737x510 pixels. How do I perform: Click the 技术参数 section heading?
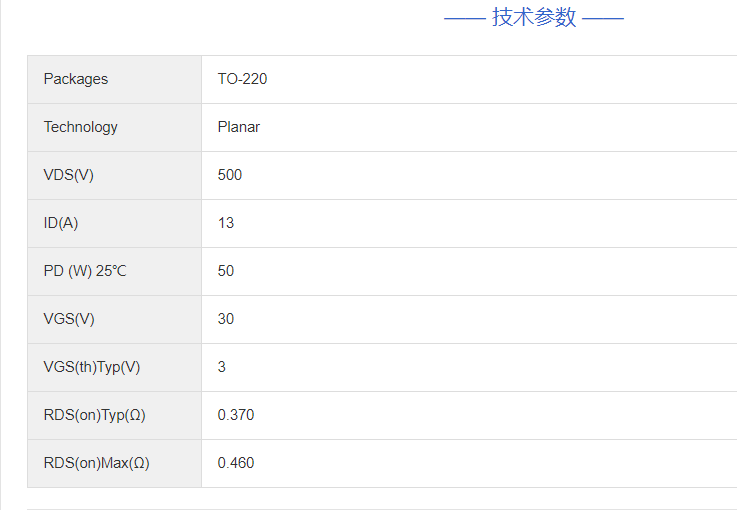coord(534,18)
